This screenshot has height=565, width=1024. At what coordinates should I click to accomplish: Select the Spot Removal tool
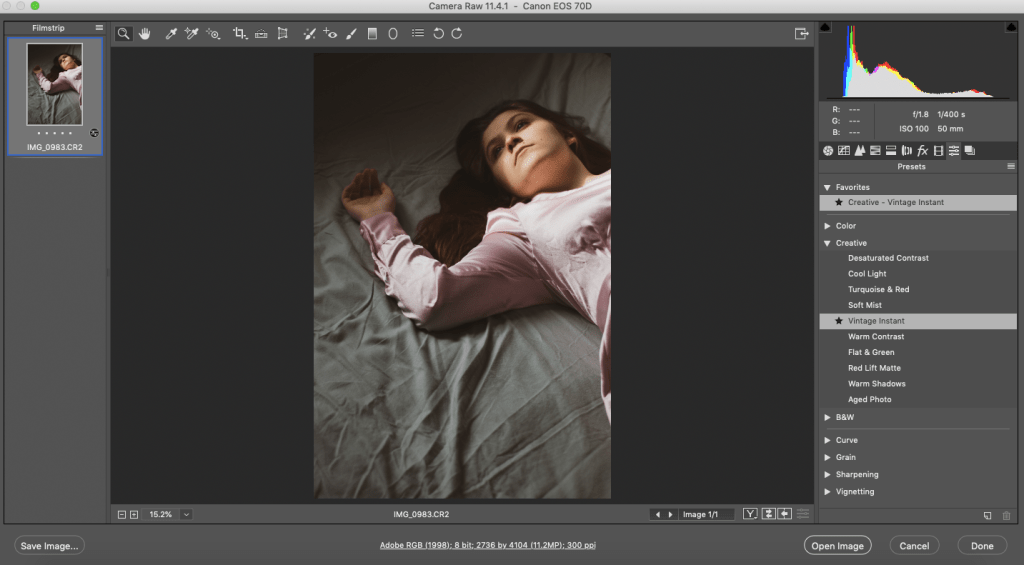coord(310,33)
